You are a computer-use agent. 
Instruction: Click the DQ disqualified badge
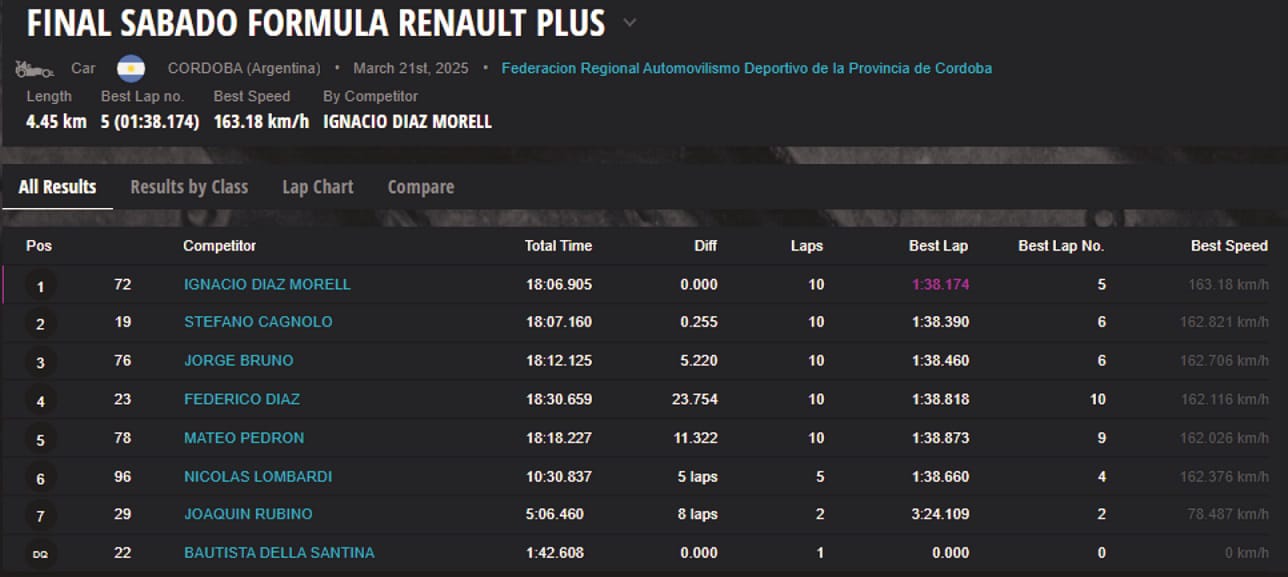(x=40, y=553)
